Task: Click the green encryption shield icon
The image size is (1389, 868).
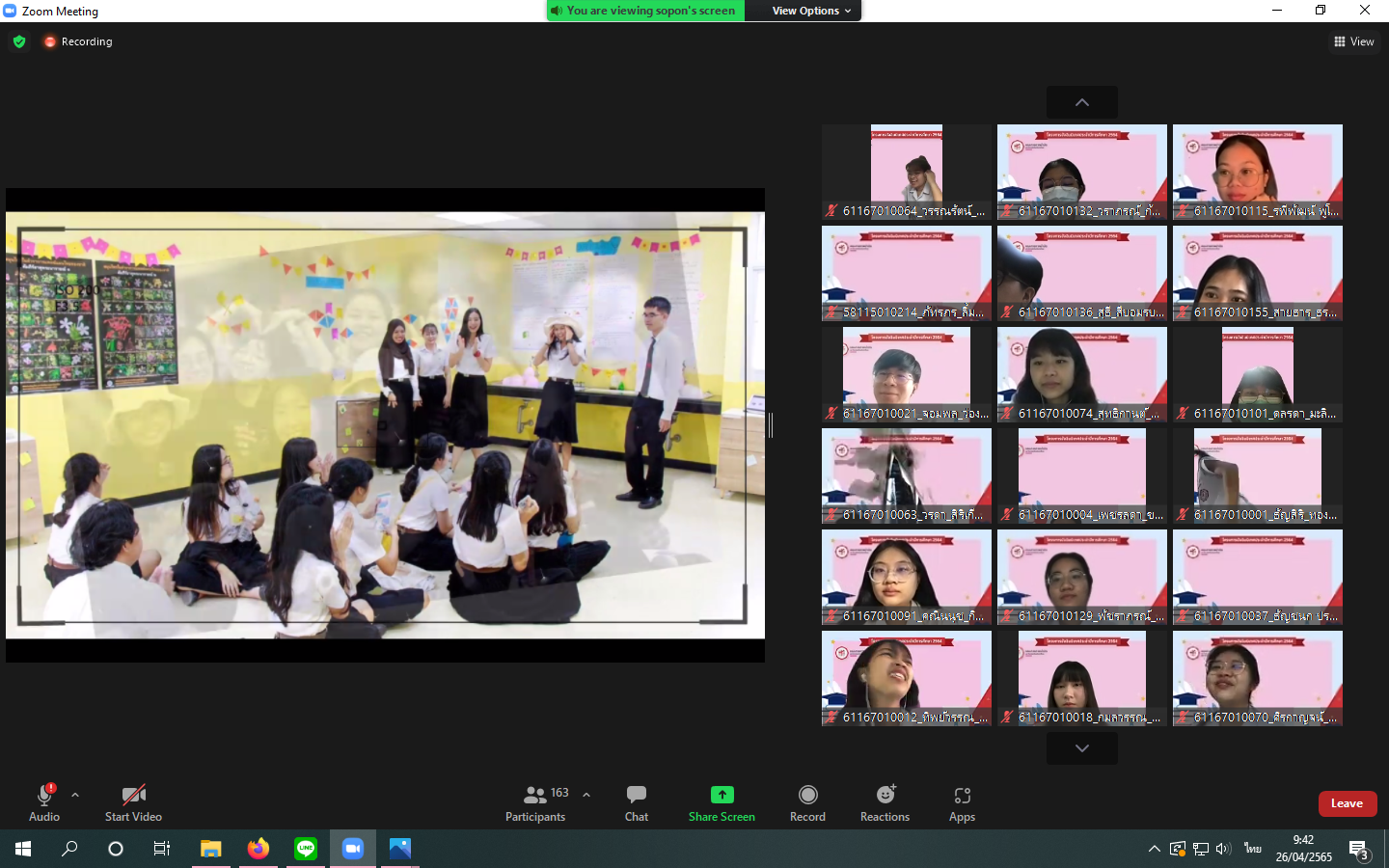Action: (x=19, y=41)
